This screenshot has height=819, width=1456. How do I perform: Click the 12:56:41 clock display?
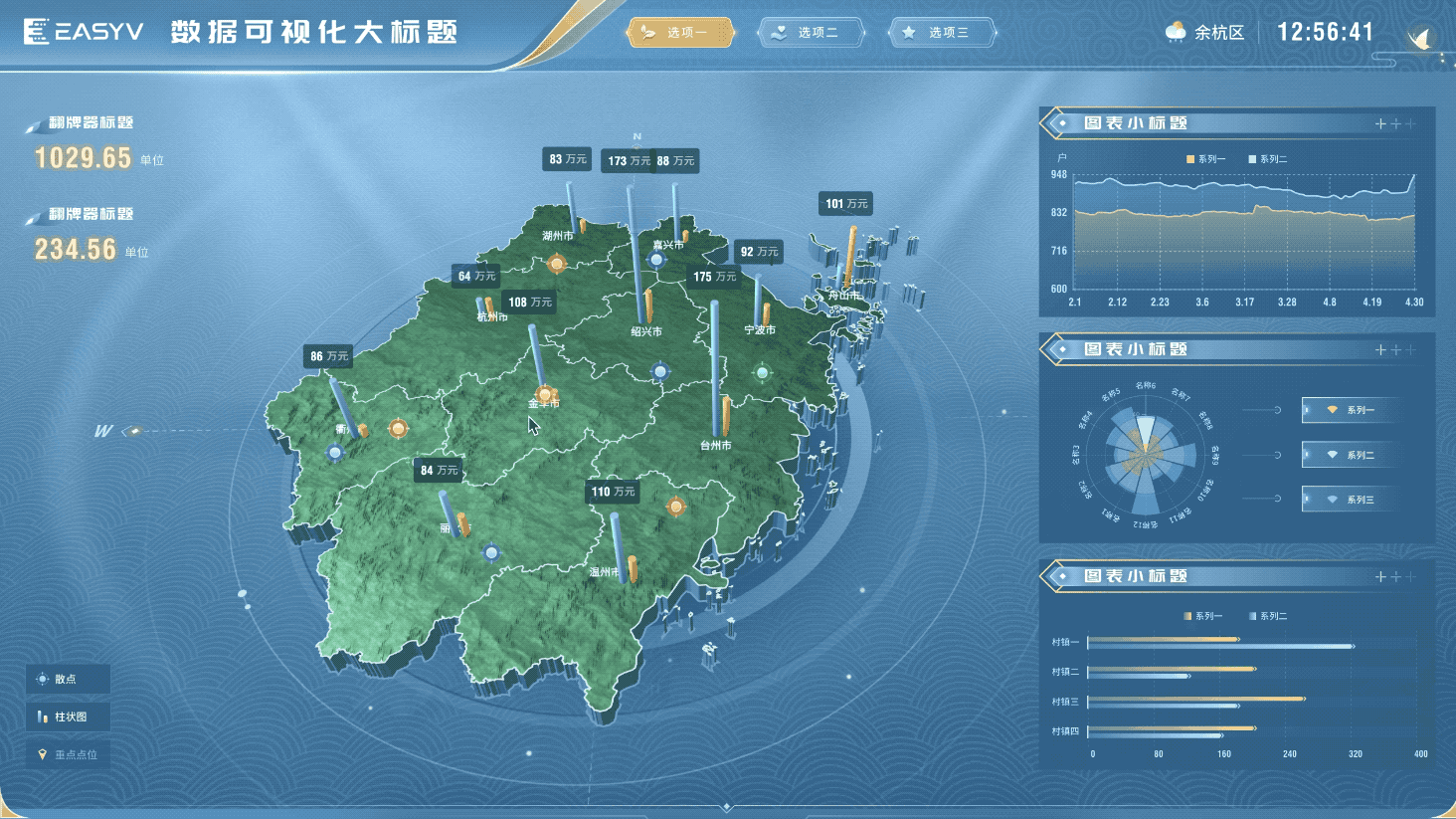[x=1326, y=33]
